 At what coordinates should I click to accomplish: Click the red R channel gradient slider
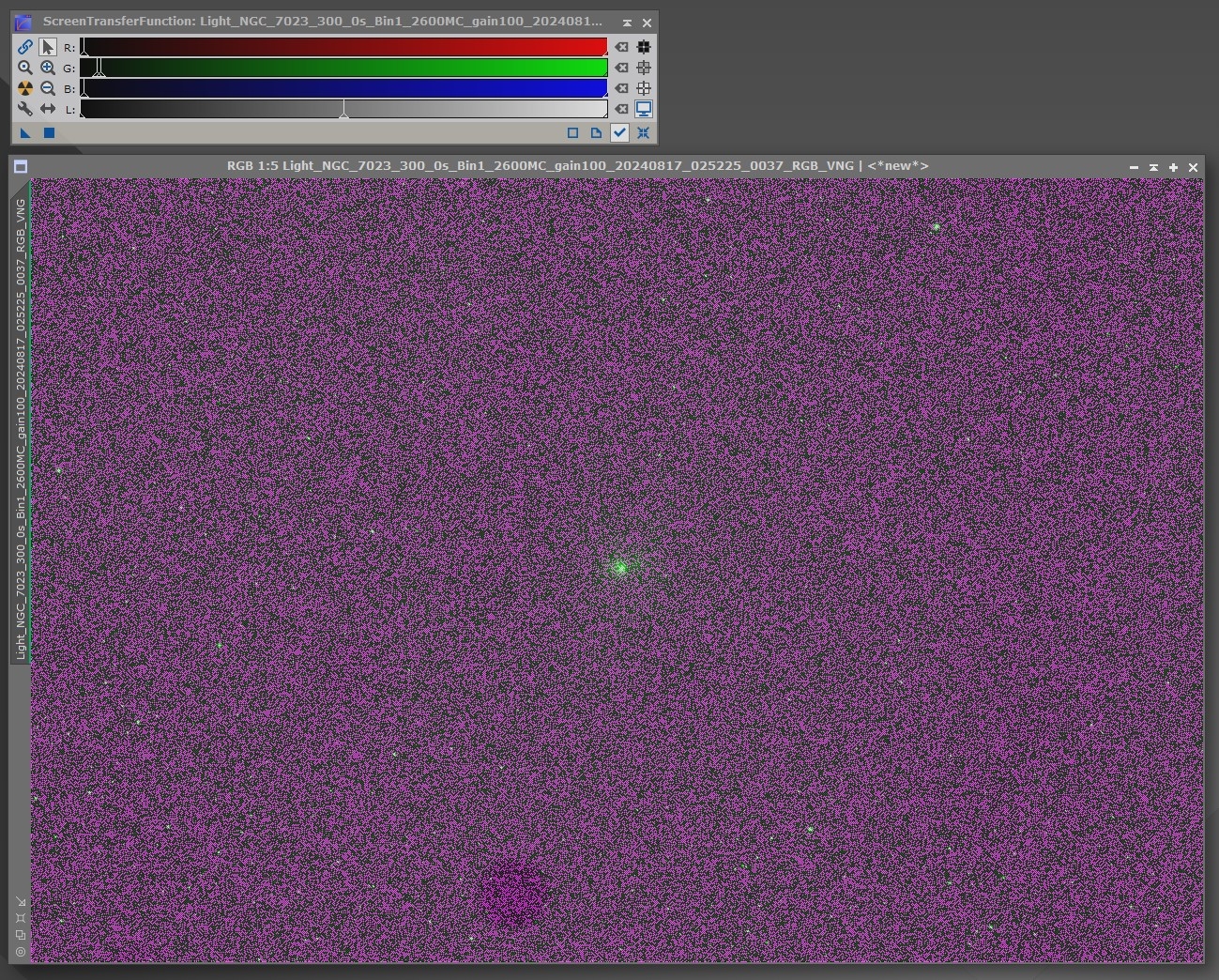(343, 47)
